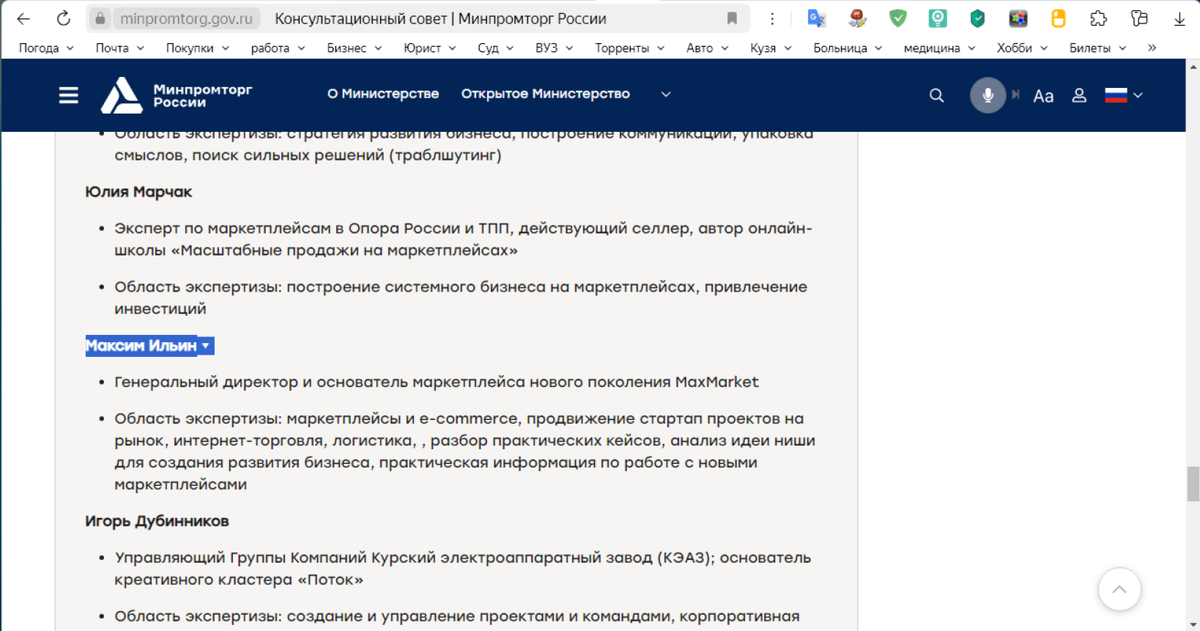
Task: Click the text about привлечение инвестиций
Action: click(461, 298)
